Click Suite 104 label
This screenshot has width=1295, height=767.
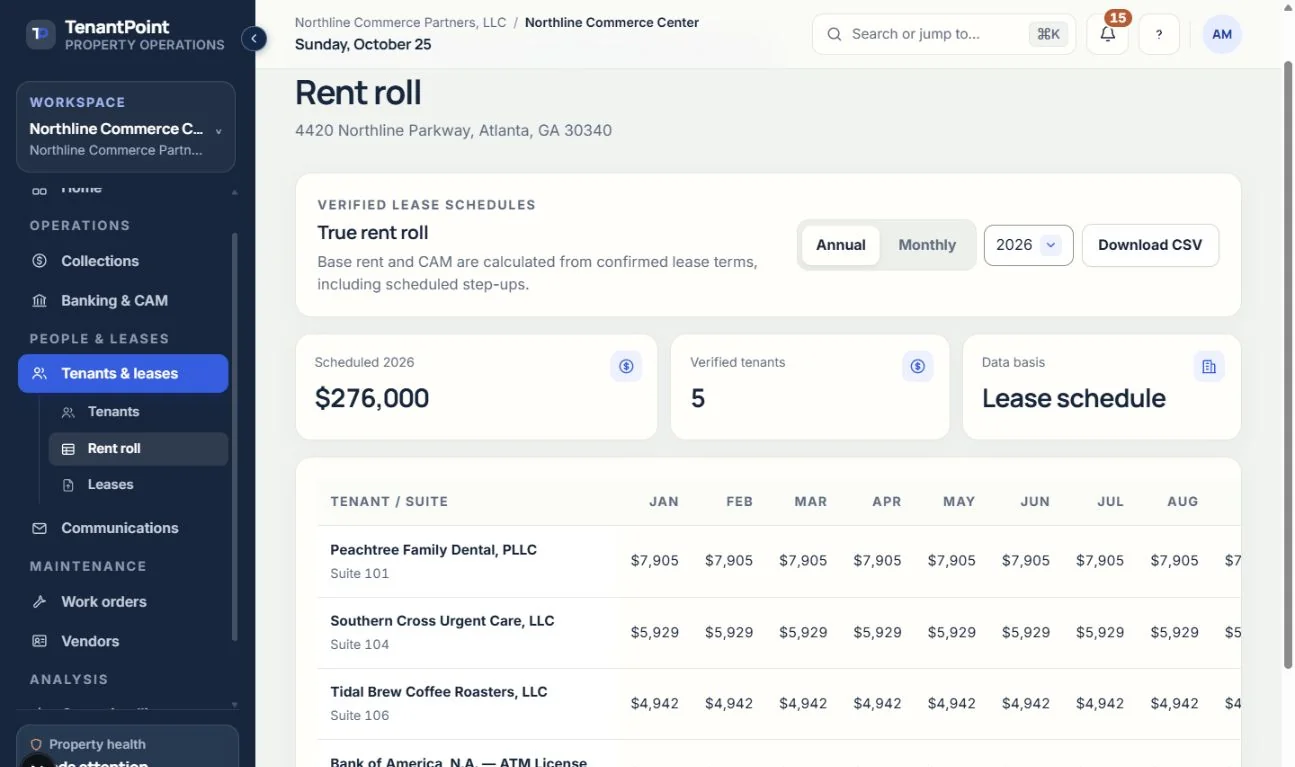[x=359, y=645]
